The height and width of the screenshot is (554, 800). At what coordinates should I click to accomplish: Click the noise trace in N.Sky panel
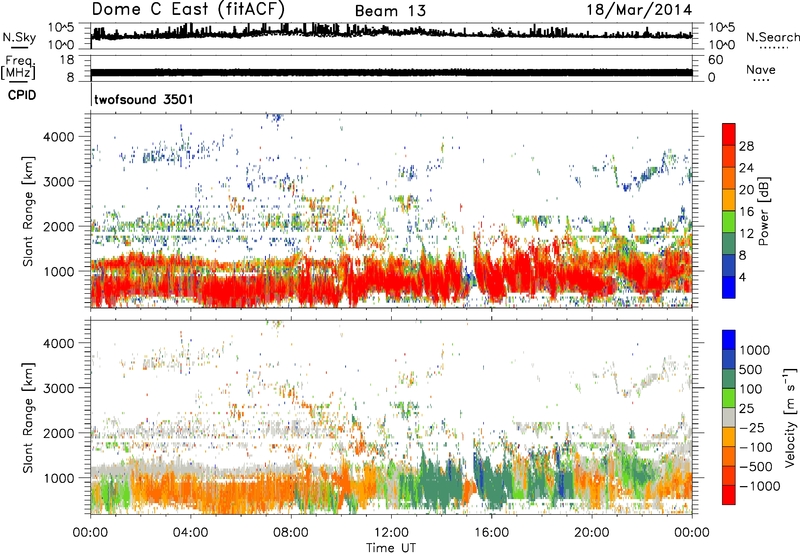391,34
